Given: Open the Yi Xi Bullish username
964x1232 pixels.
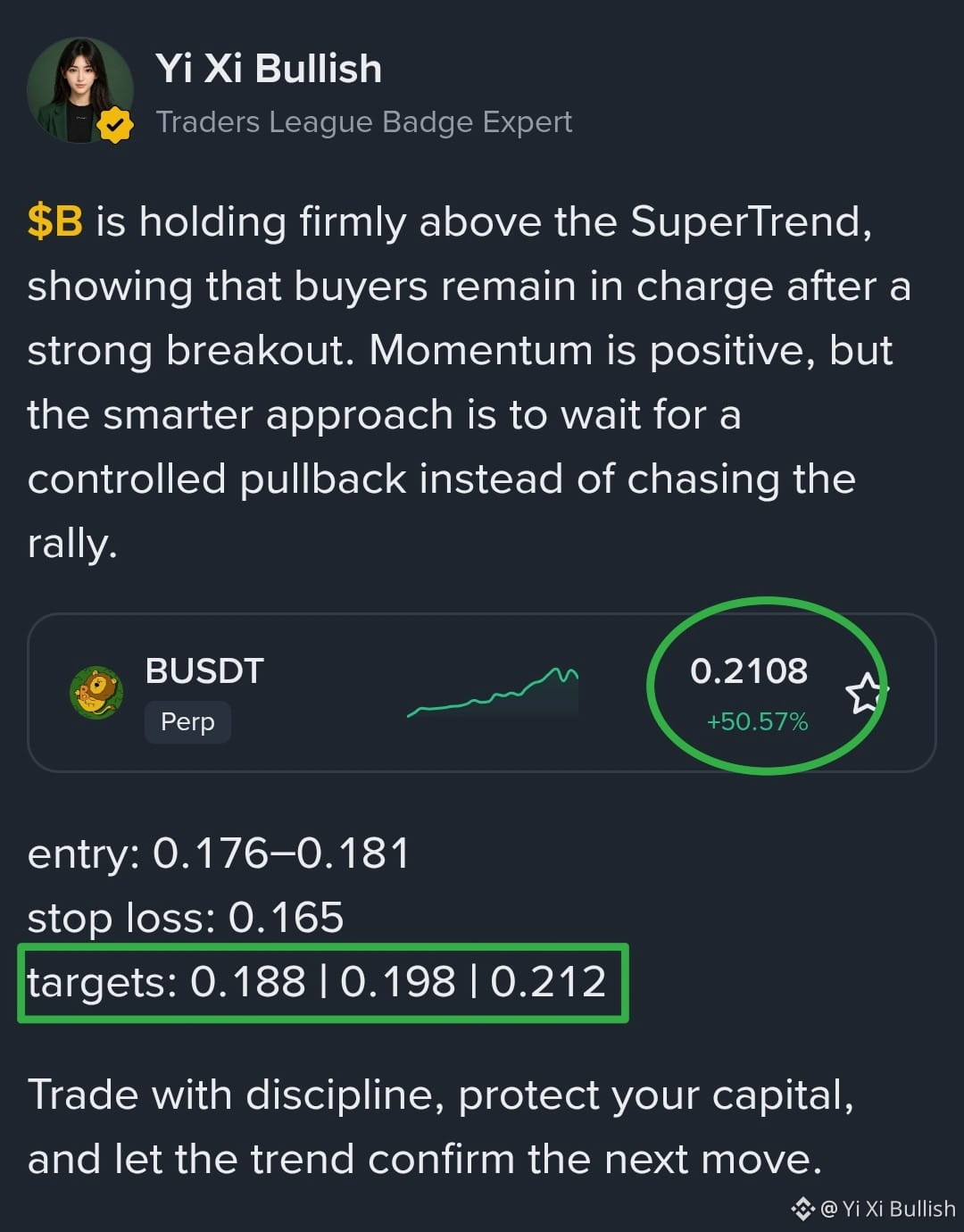Looking at the screenshot, I should click(x=269, y=69).
